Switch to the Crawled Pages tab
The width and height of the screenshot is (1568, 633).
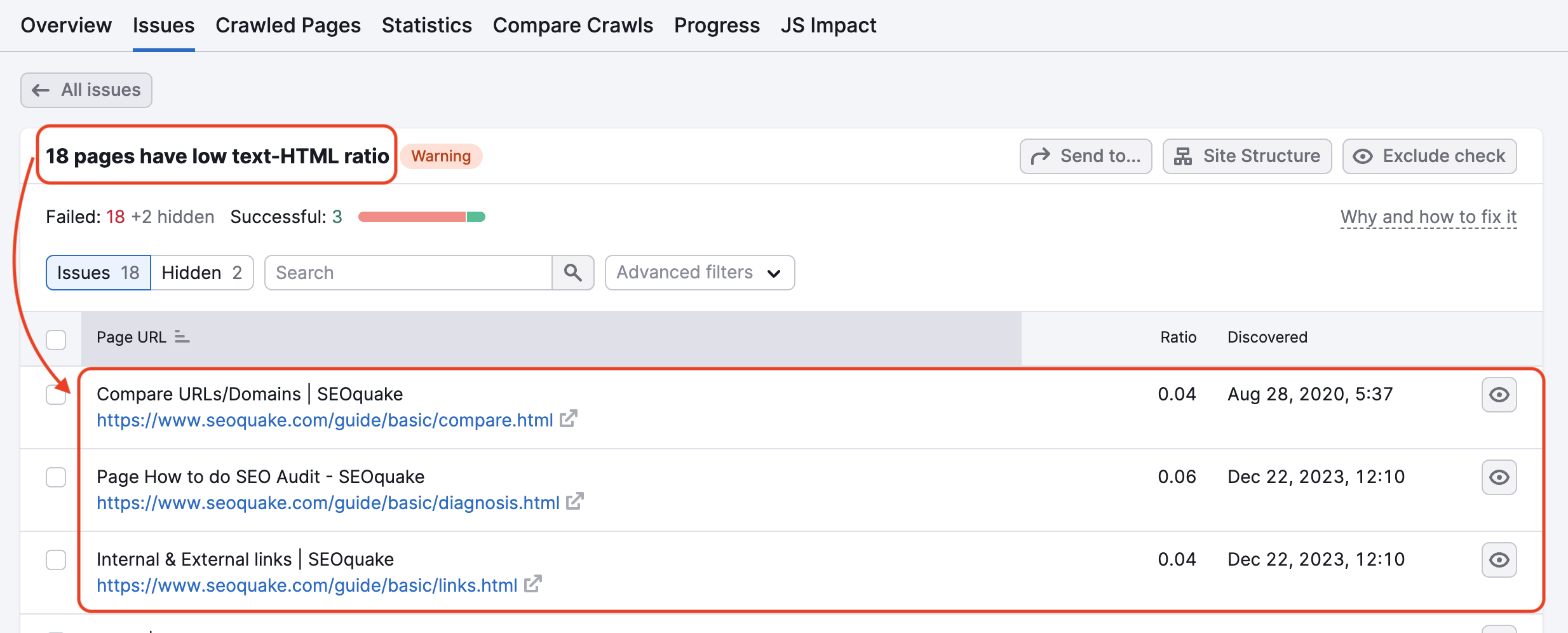288,25
